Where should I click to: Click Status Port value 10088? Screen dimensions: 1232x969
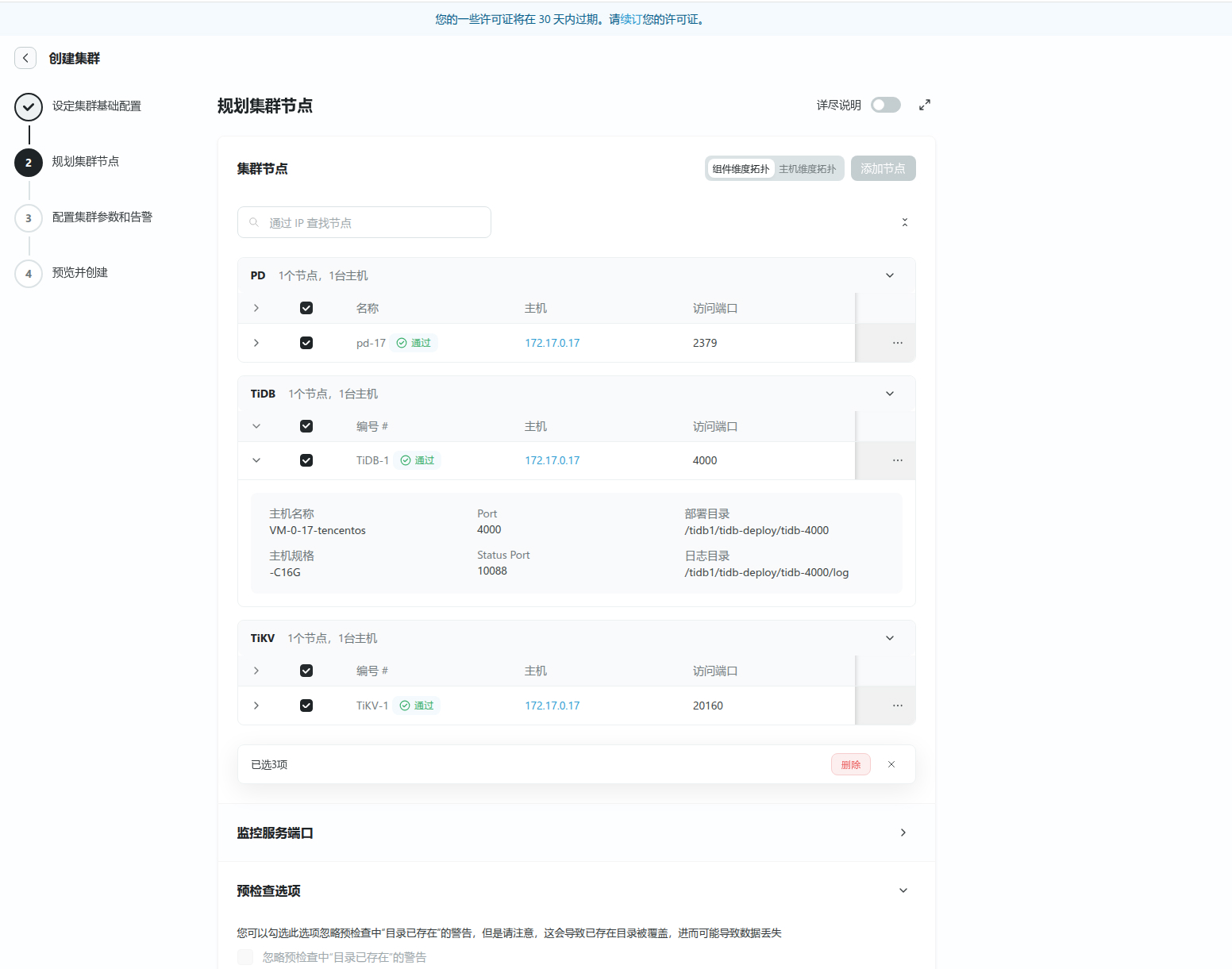tap(492, 571)
